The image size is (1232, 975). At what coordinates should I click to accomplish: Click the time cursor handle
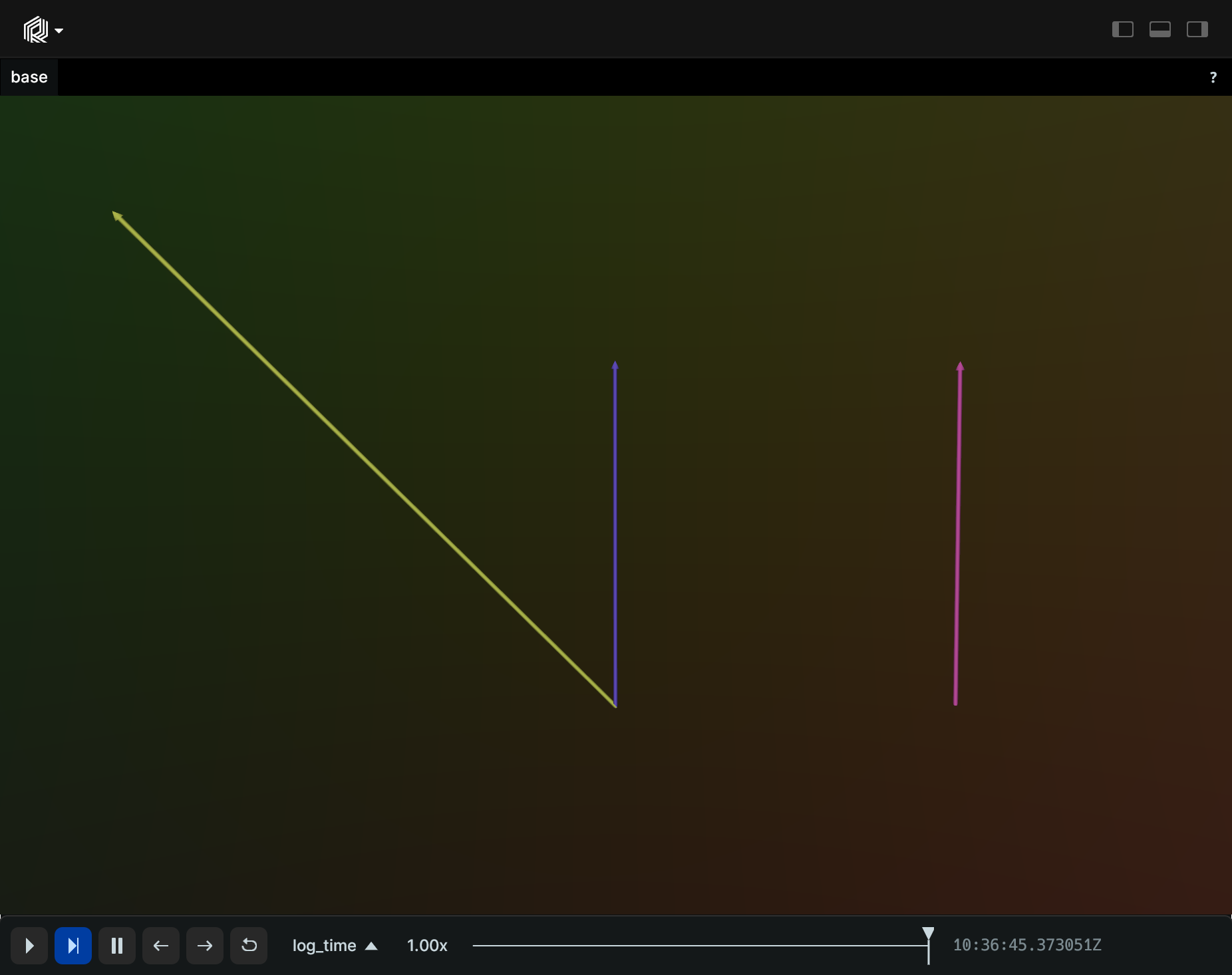pos(928,934)
